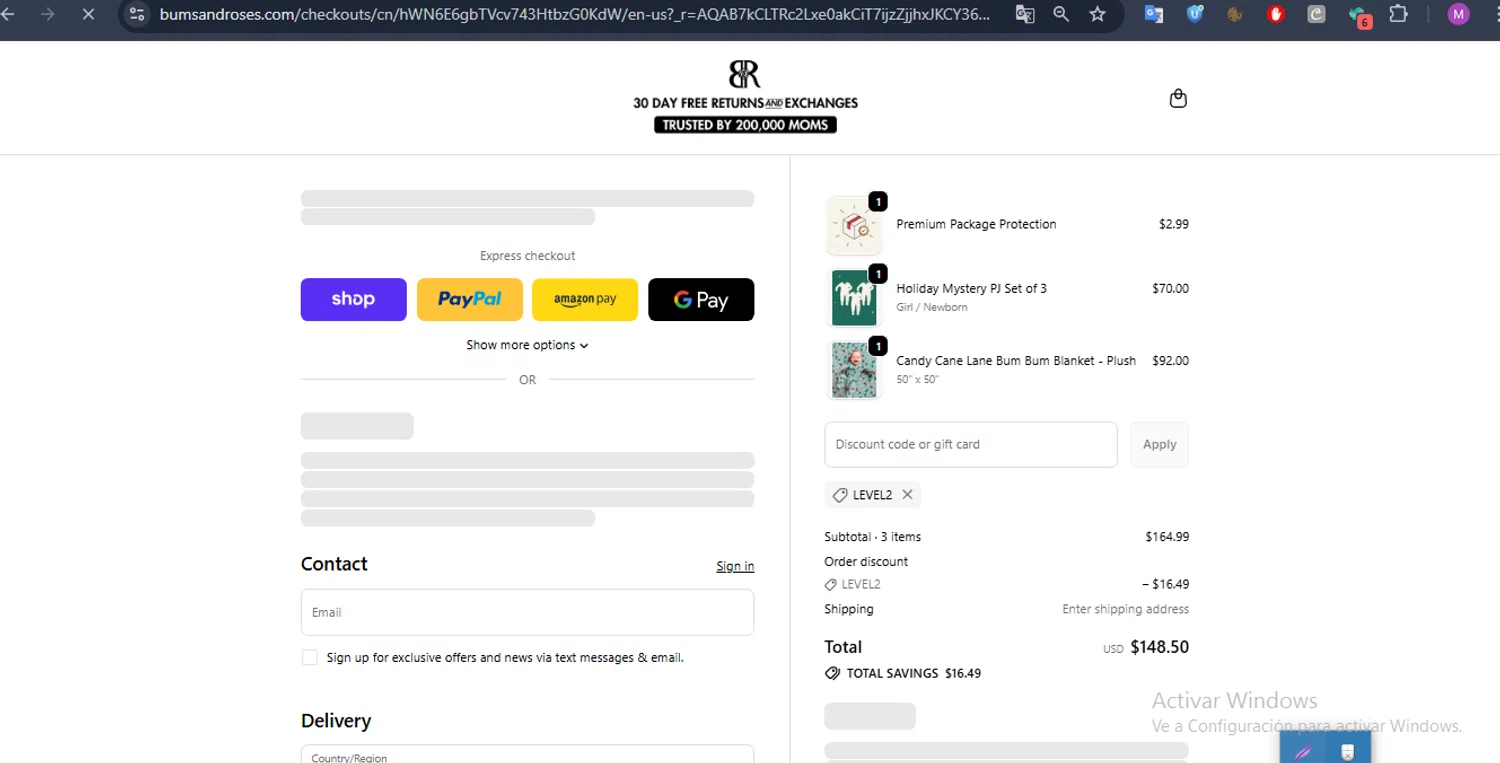Focus the Email input field
Image resolution: width=1500 pixels, height=763 pixels.
[x=527, y=612]
